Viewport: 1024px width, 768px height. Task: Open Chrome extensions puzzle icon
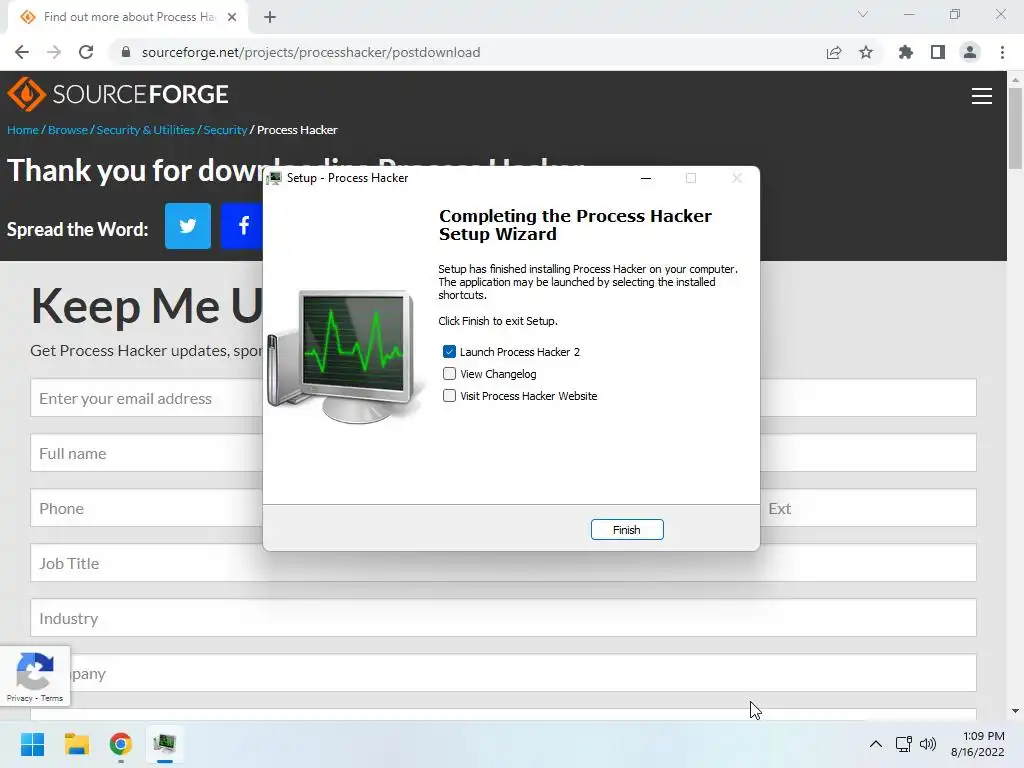[906, 52]
